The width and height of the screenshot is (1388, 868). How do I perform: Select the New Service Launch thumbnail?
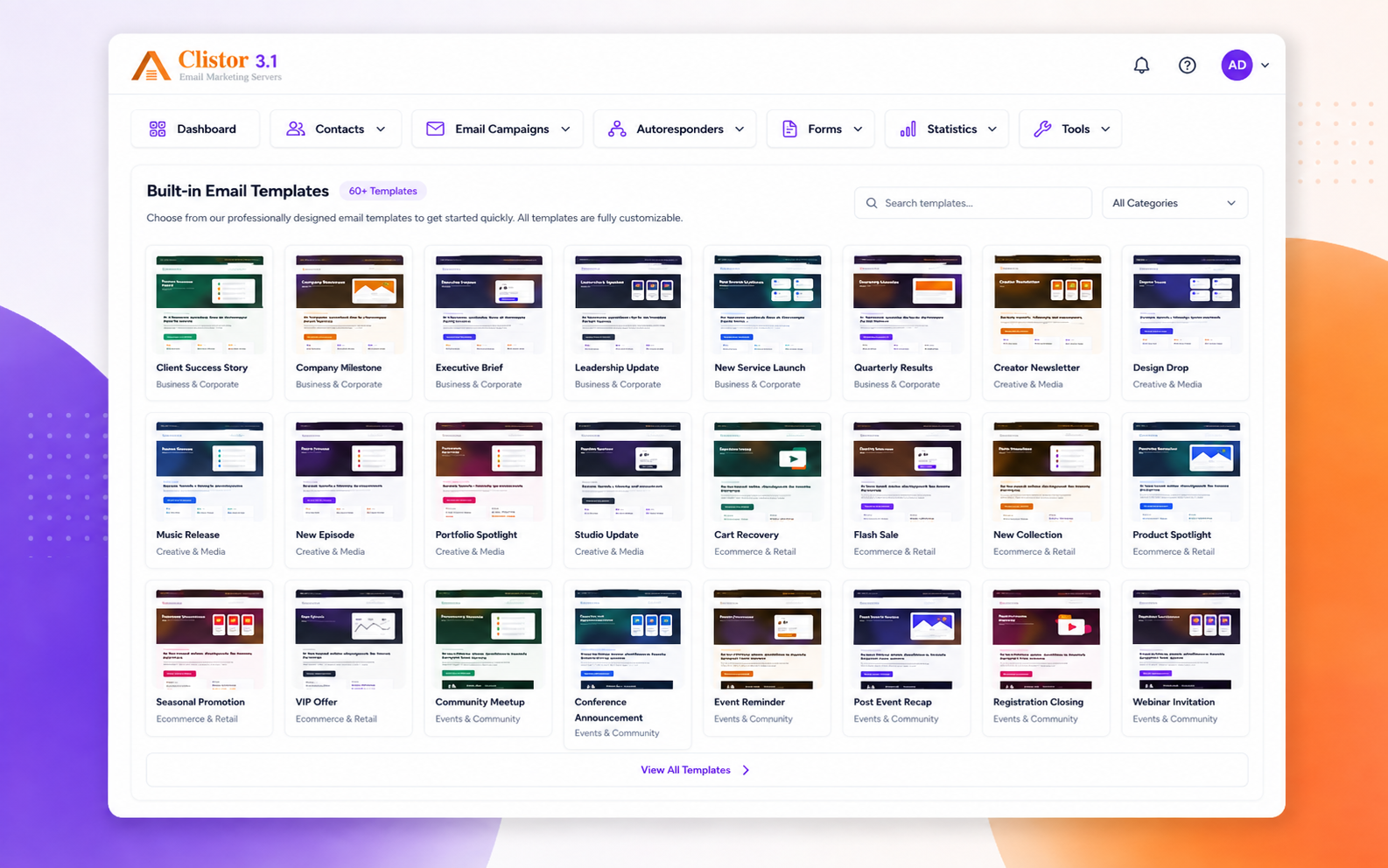(768, 304)
